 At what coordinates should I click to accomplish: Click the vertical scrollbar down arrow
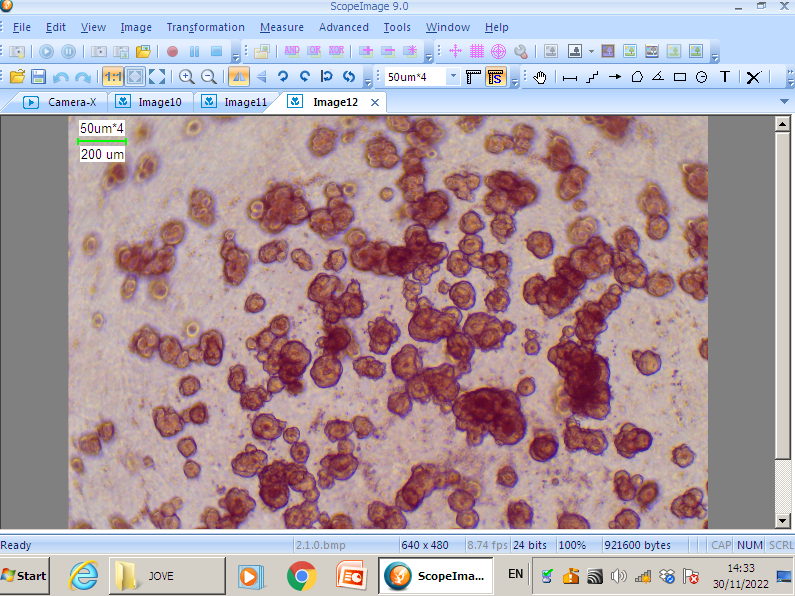click(x=783, y=520)
